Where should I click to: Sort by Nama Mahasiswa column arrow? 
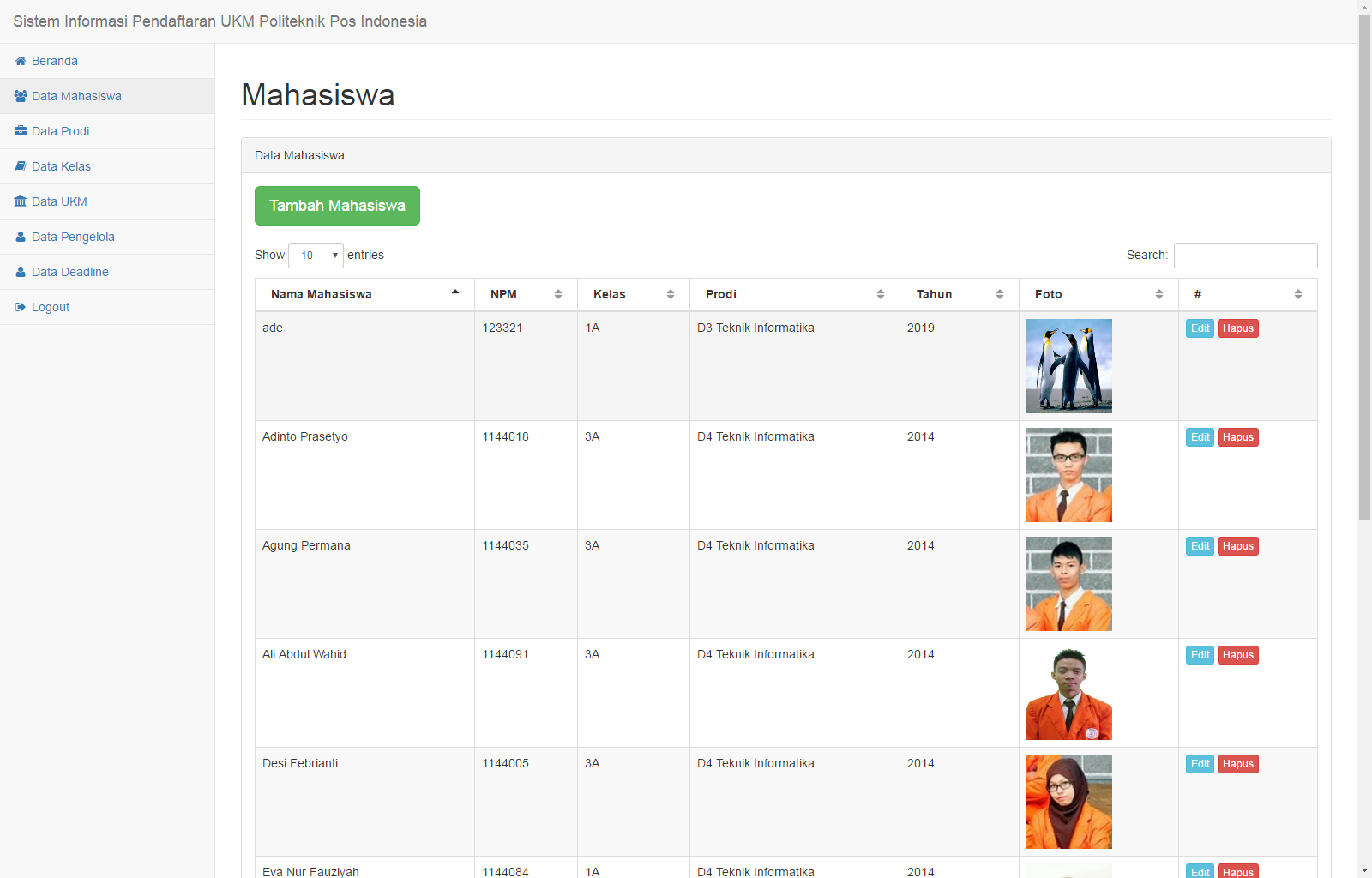pos(455,293)
